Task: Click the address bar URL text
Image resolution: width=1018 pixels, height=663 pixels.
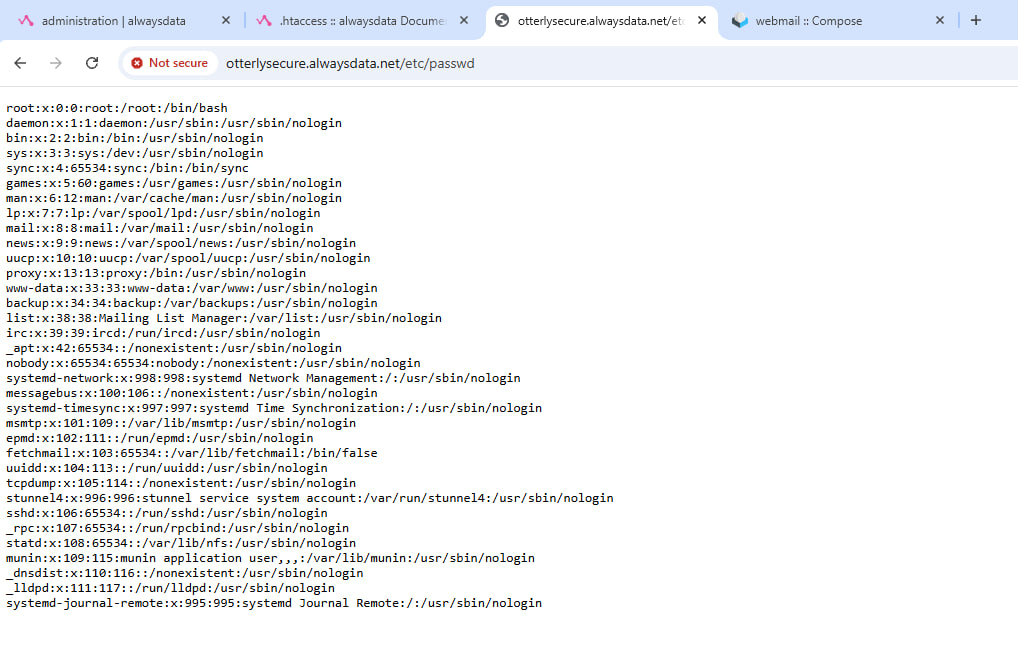Action: 350,63
